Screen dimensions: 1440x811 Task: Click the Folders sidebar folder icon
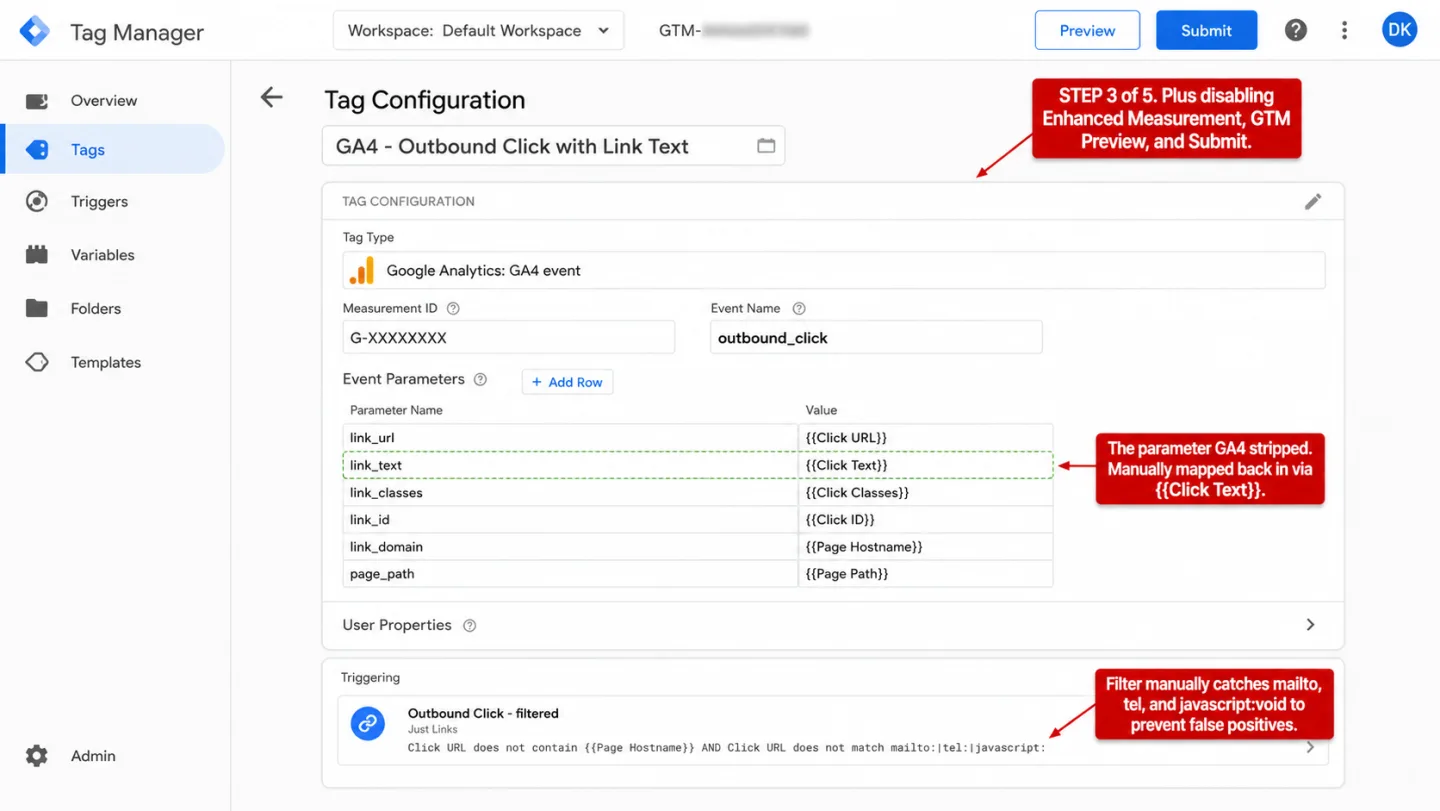pos(37,308)
